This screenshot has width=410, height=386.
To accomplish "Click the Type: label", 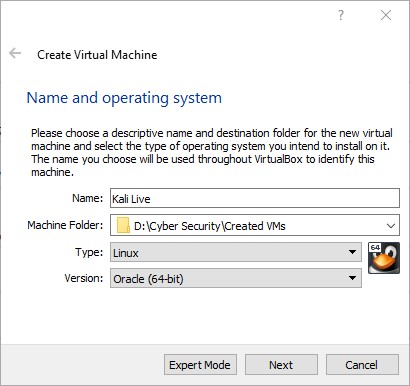I will [x=89, y=252].
